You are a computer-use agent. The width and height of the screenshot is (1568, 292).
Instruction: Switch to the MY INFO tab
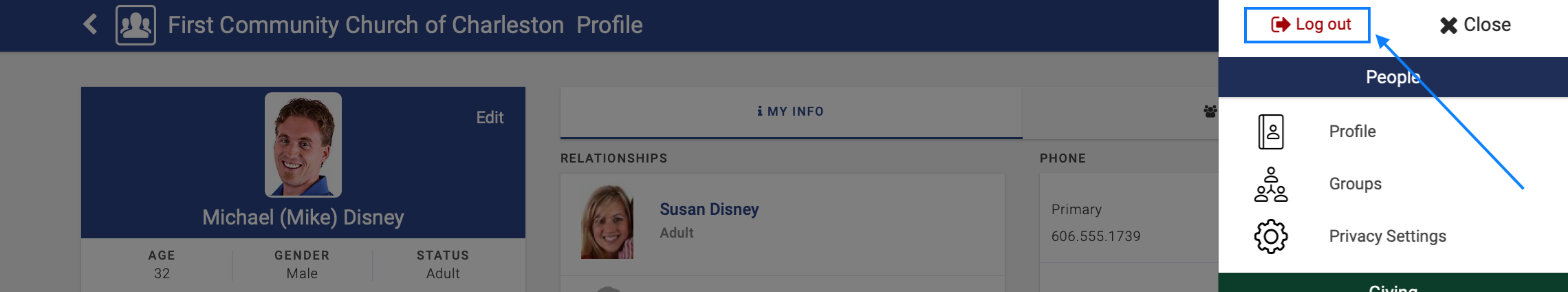click(791, 112)
